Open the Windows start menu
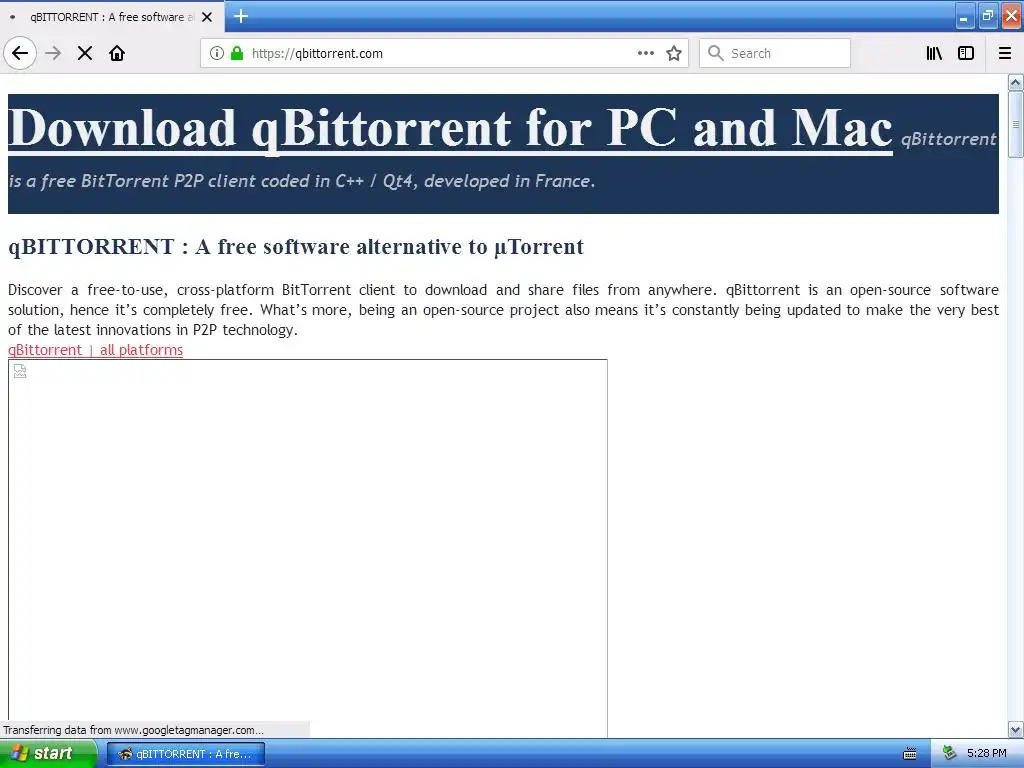The image size is (1024, 768). point(48,754)
